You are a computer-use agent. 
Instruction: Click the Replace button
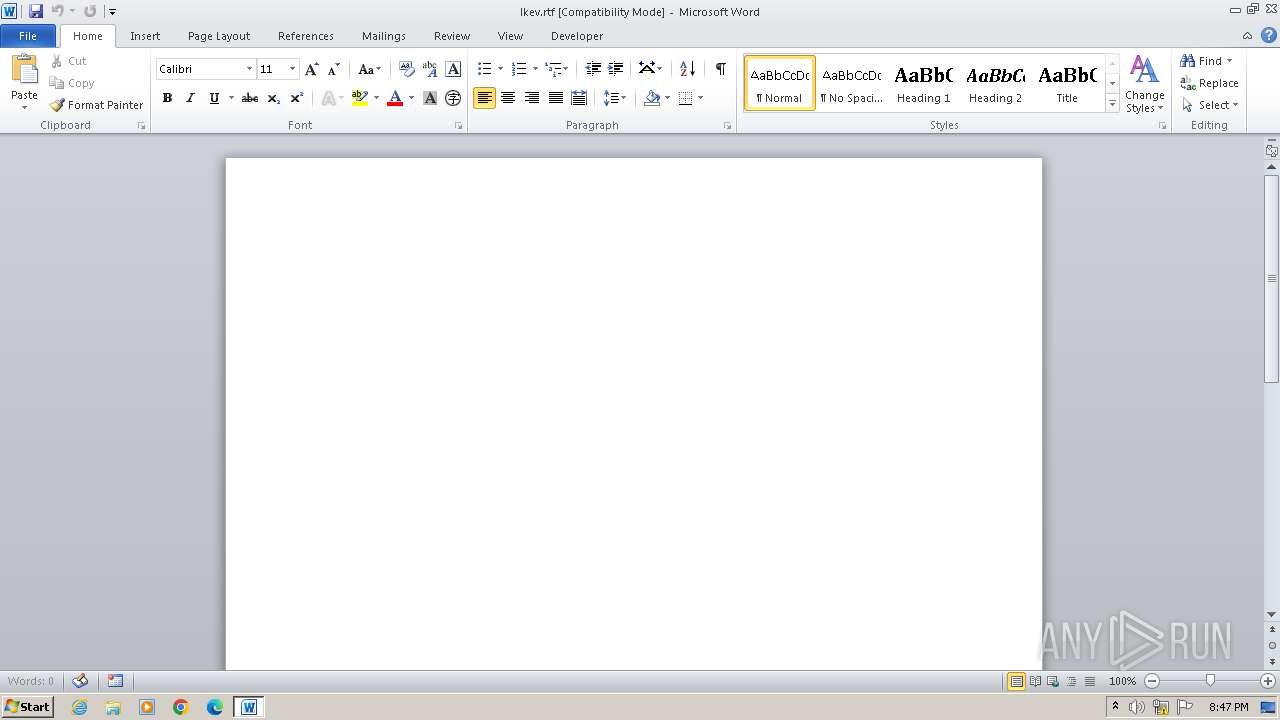[x=1209, y=83]
